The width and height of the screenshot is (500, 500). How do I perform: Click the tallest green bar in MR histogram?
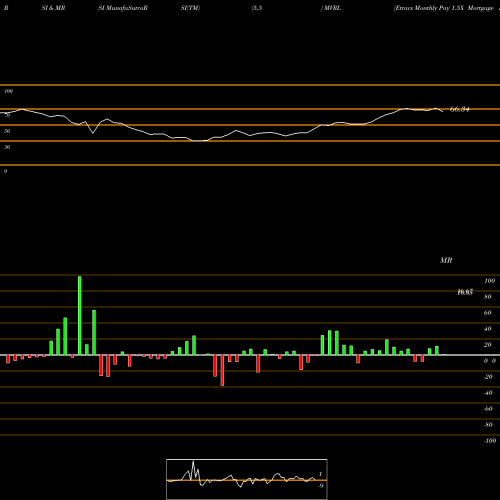(x=80, y=315)
